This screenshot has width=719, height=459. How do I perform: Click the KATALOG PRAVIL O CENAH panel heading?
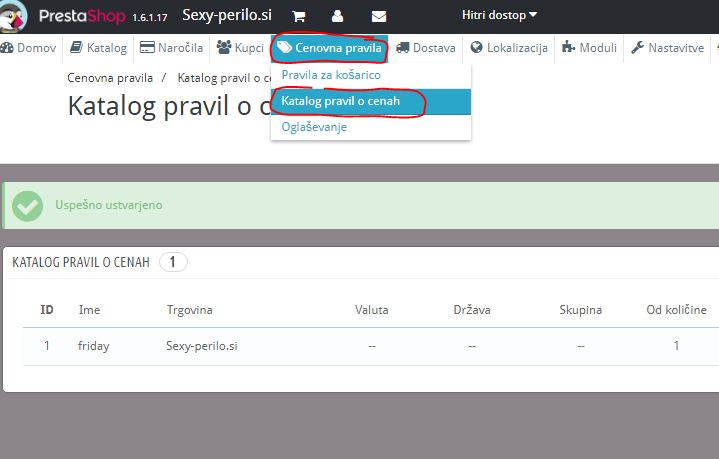pos(81,262)
